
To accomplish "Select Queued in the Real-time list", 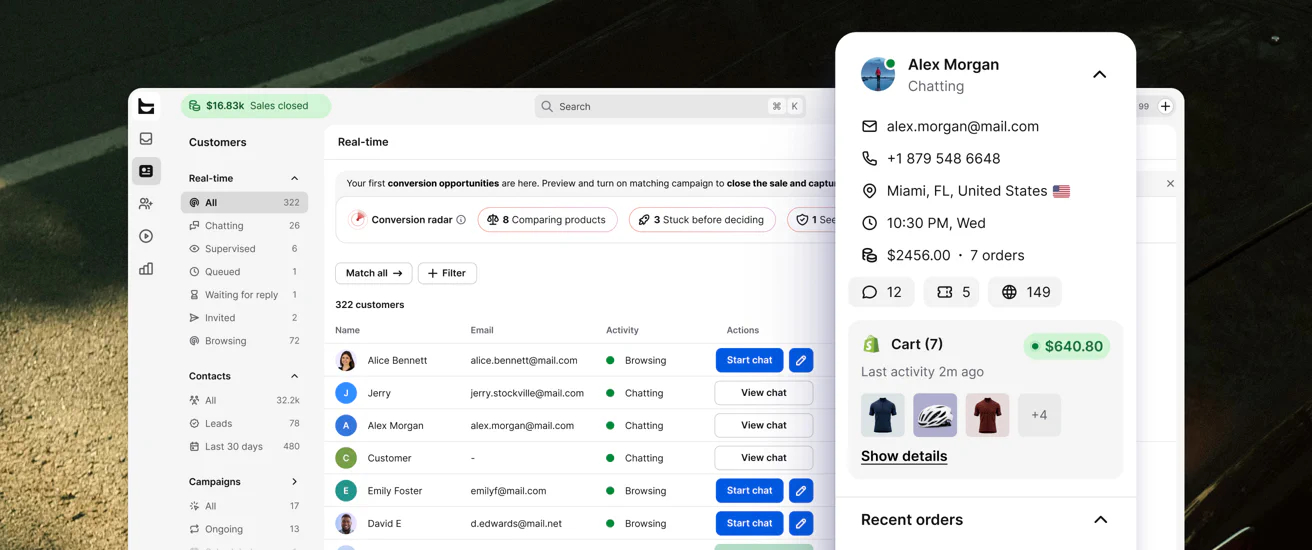I will click(244, 272).
